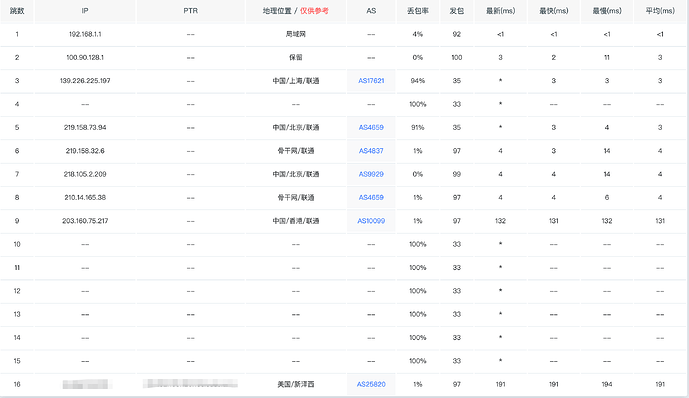This screenshot has width=689, height=398.
Task: Click 中国/北京/联通 in hop 7 row
Action: [296, 174]
